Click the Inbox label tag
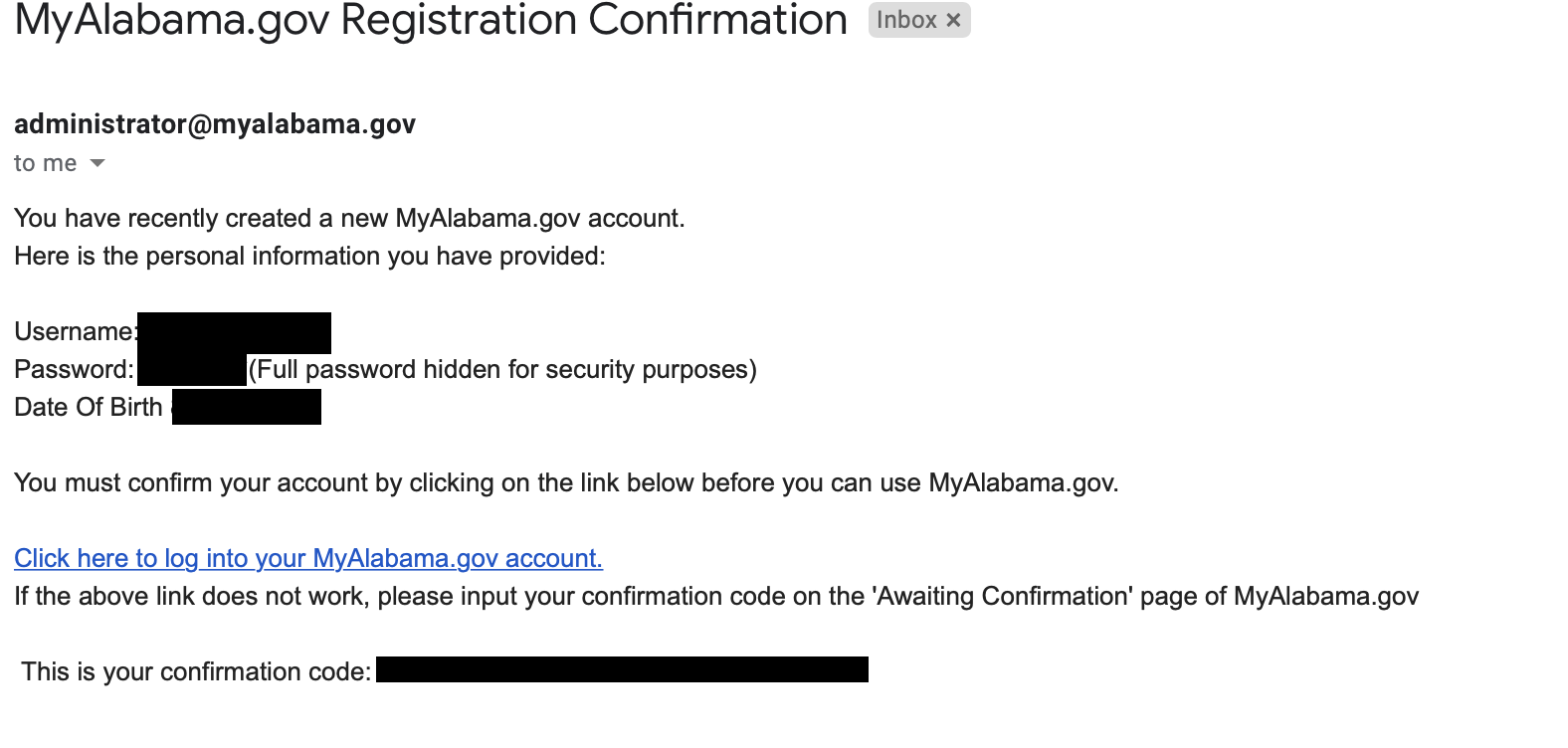The height and width of the screenshot is (748, 1568). (905, 20)
